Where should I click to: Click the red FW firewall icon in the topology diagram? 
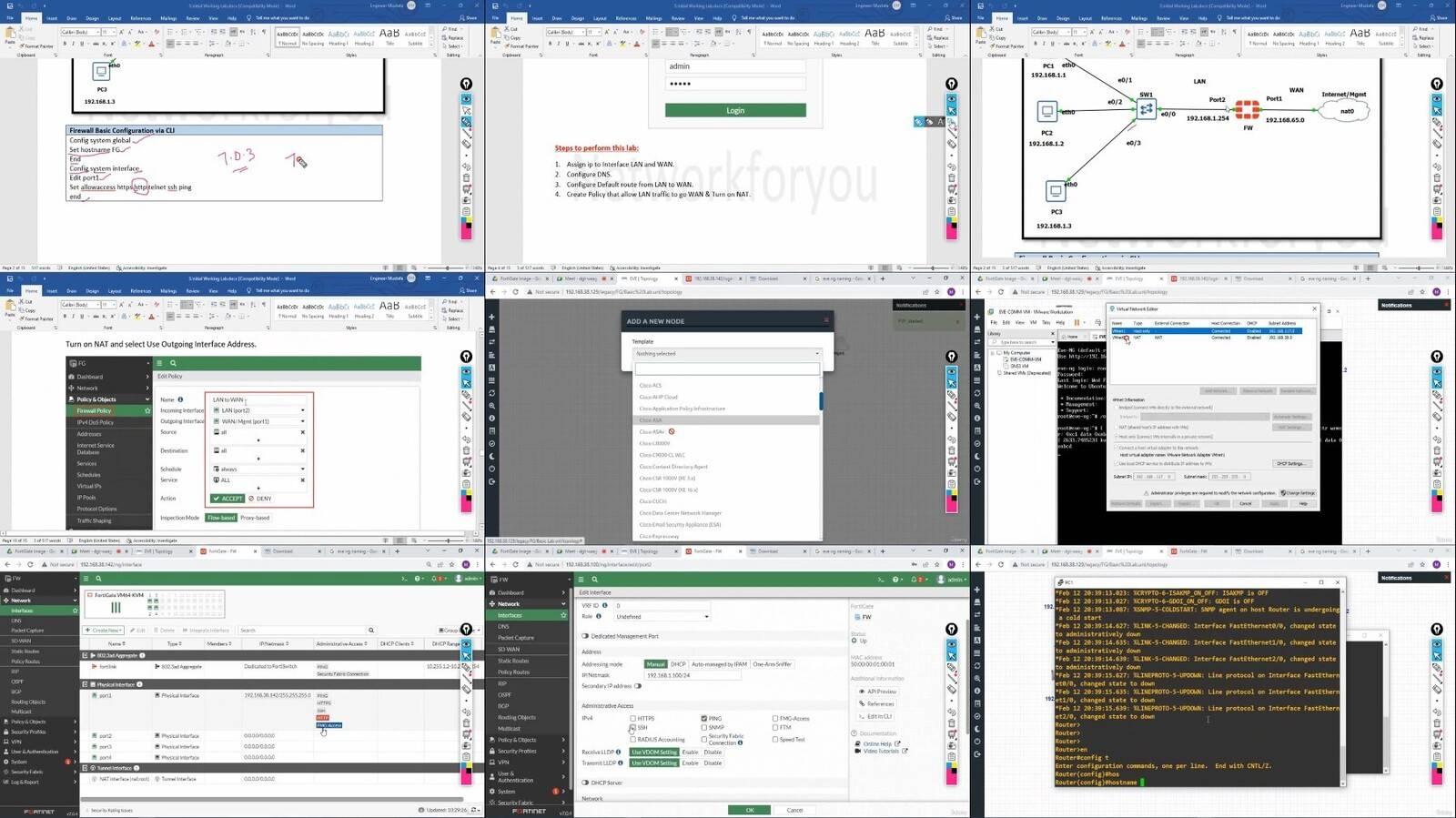(x=1248, y=111)
